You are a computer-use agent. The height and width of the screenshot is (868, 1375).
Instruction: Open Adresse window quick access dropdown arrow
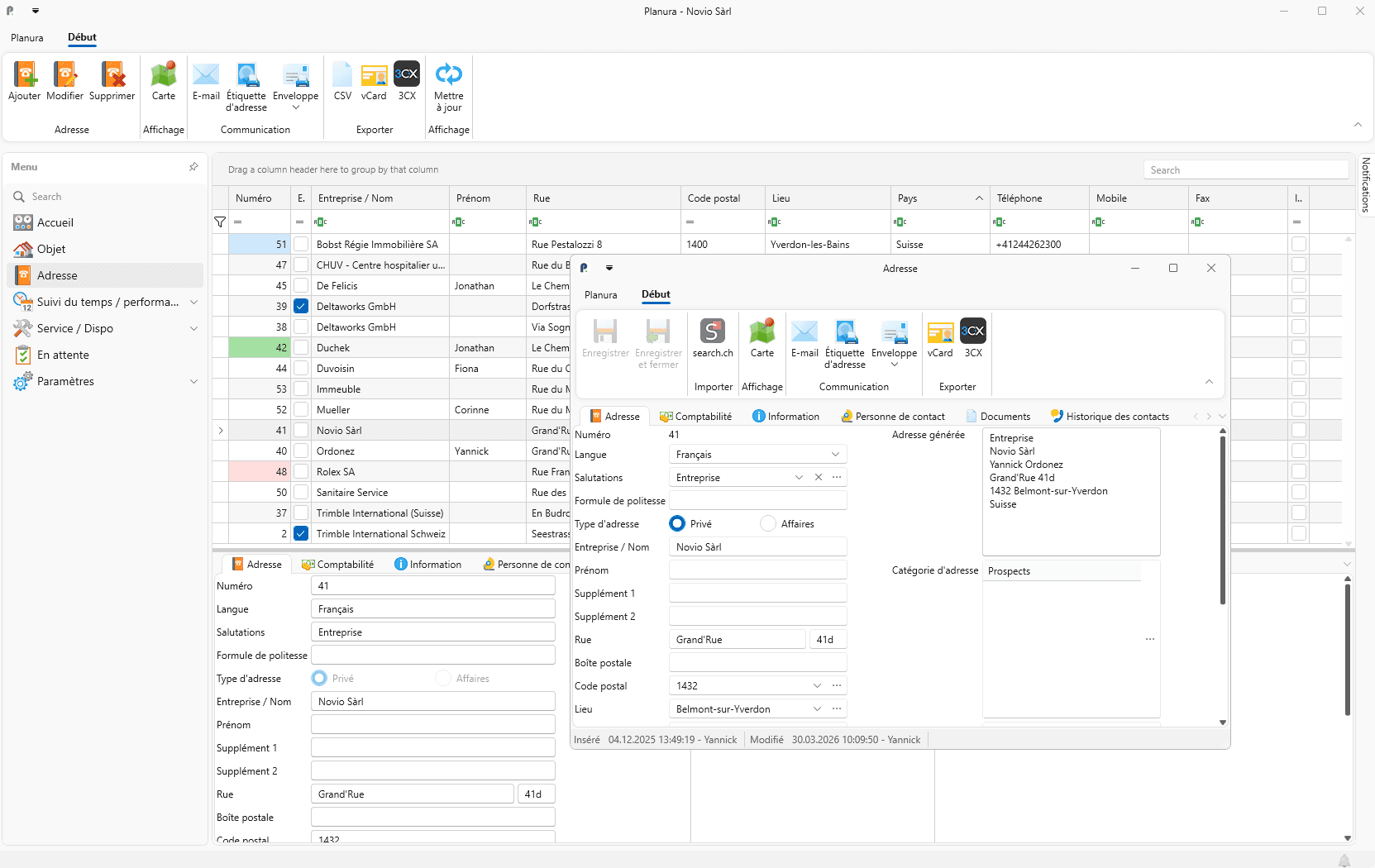[609, 268]
